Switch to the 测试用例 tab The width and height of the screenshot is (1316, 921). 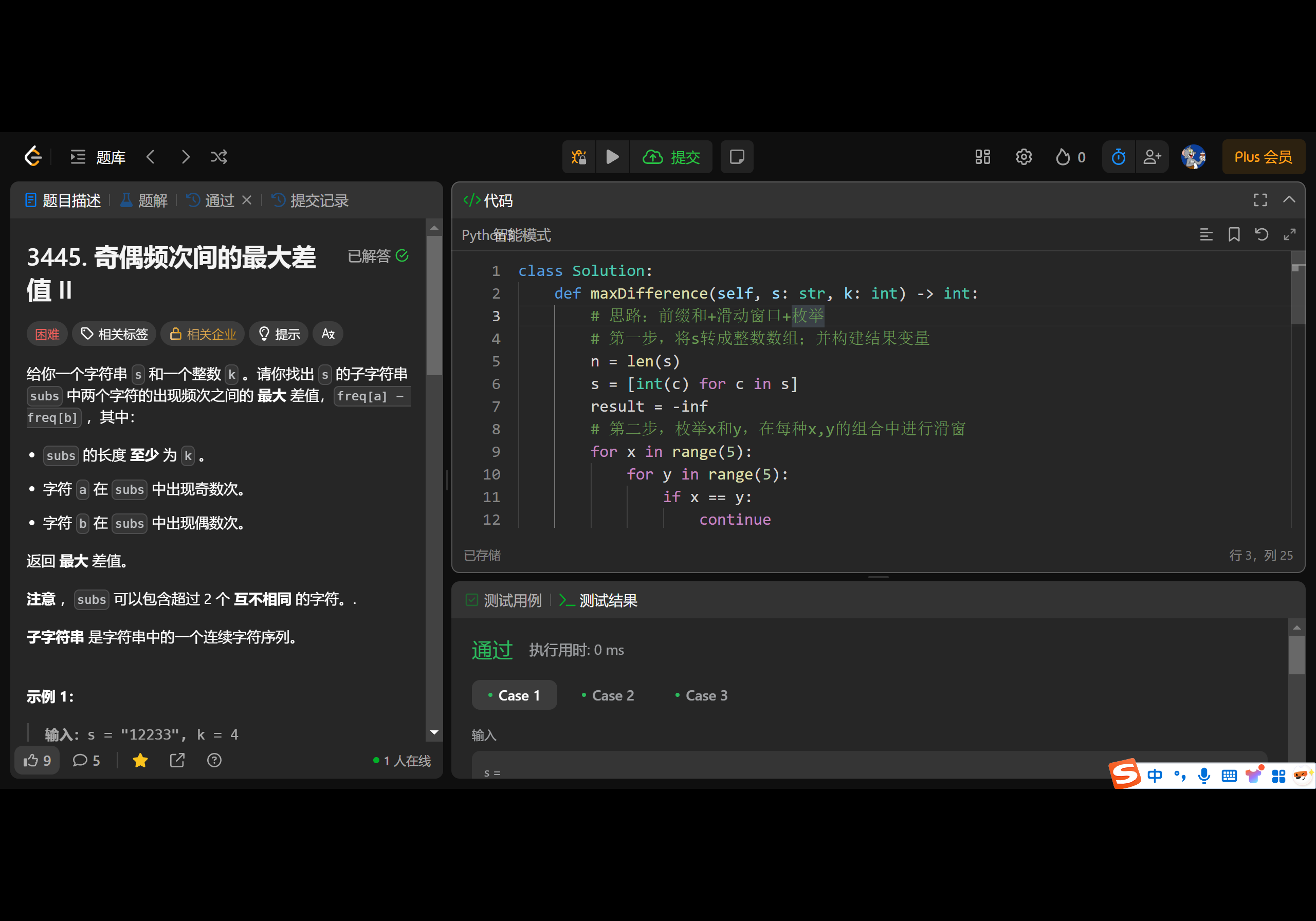(x=504, y=601)
